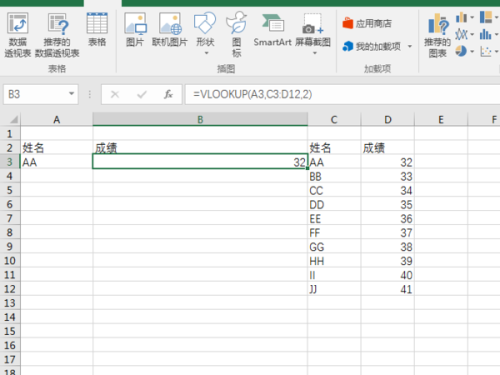Open Recommended PivotTables (推荐的数据透视表)

[x=57, y=35]
